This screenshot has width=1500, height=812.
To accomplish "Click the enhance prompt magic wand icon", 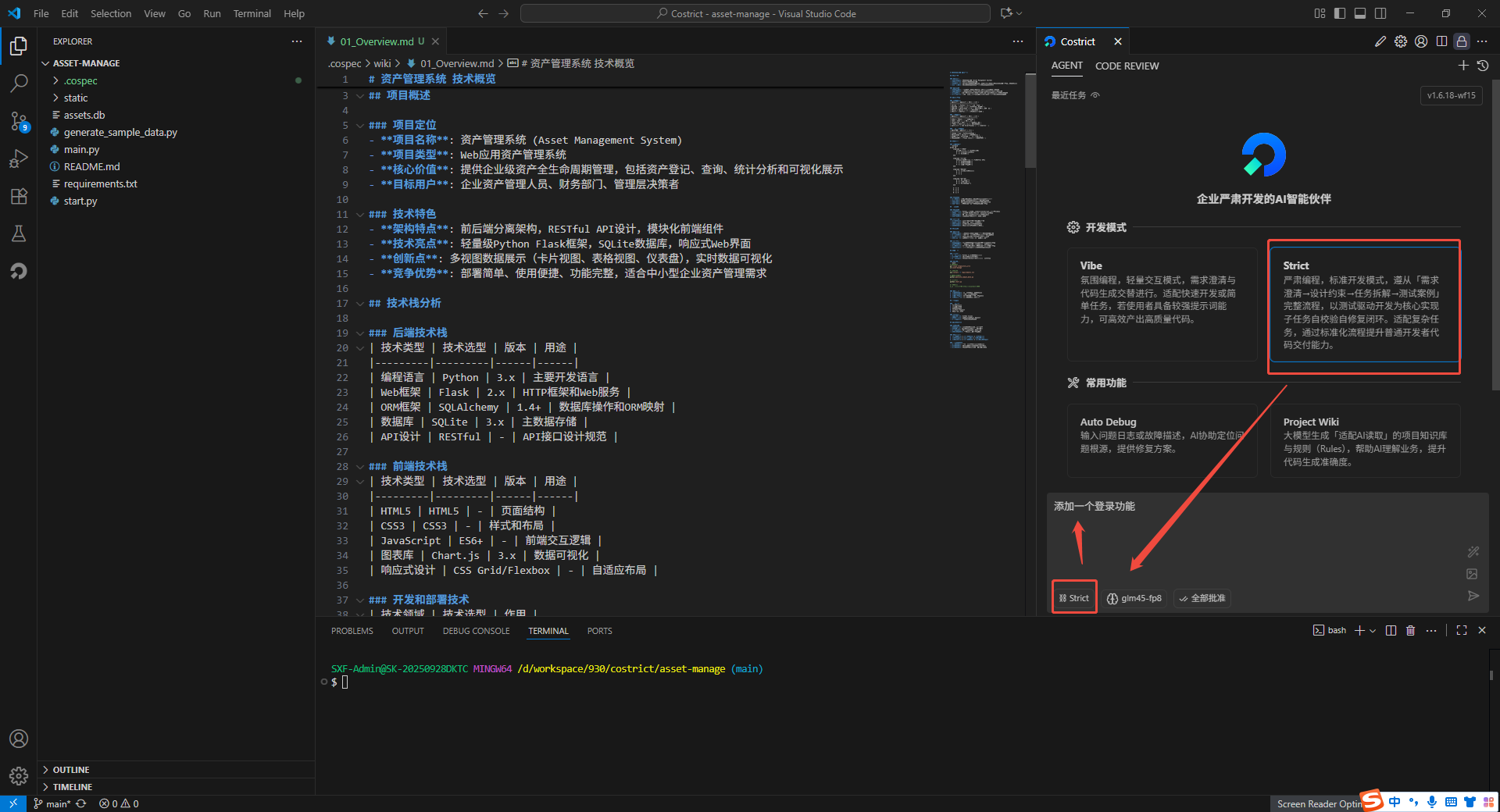I will point(1473,552).
